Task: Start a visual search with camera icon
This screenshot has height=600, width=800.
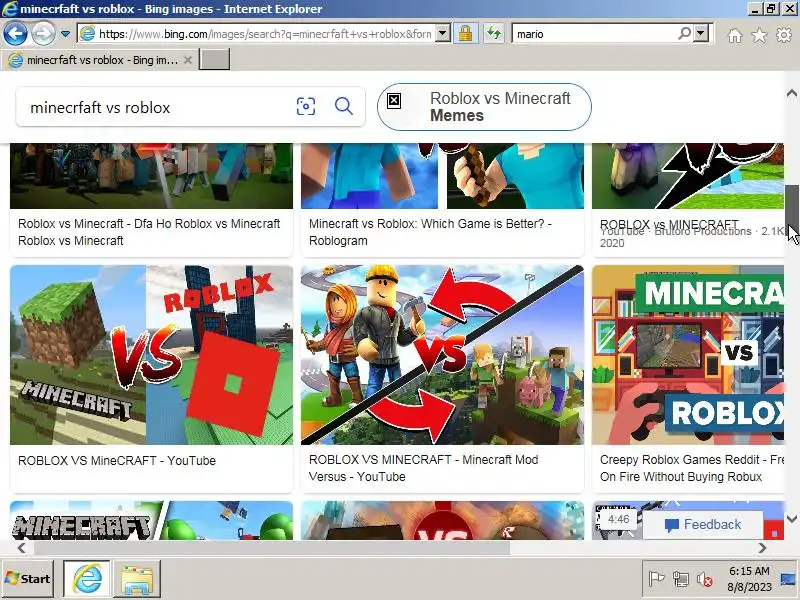Action: pos(306,106)
